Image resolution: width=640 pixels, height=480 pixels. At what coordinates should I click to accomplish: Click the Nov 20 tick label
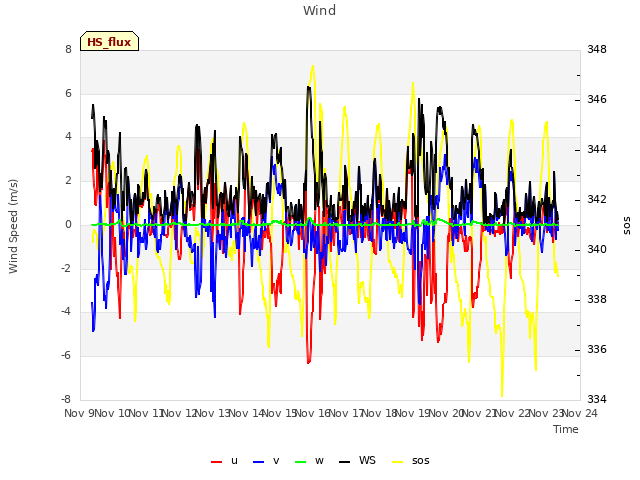446,413
